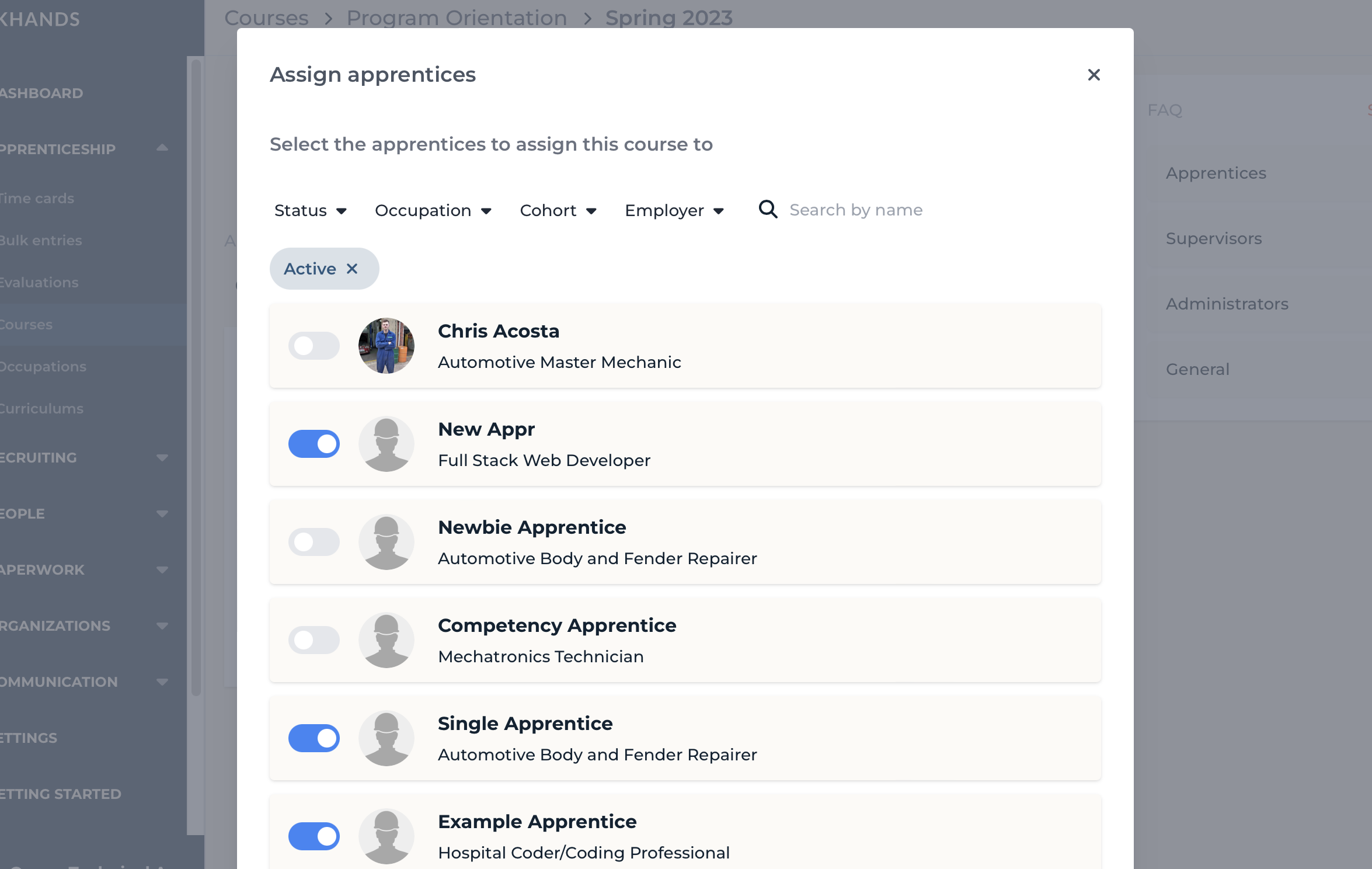Click the Search by name field
This screenshot has height=869, width=1372.
coord(934,210)
